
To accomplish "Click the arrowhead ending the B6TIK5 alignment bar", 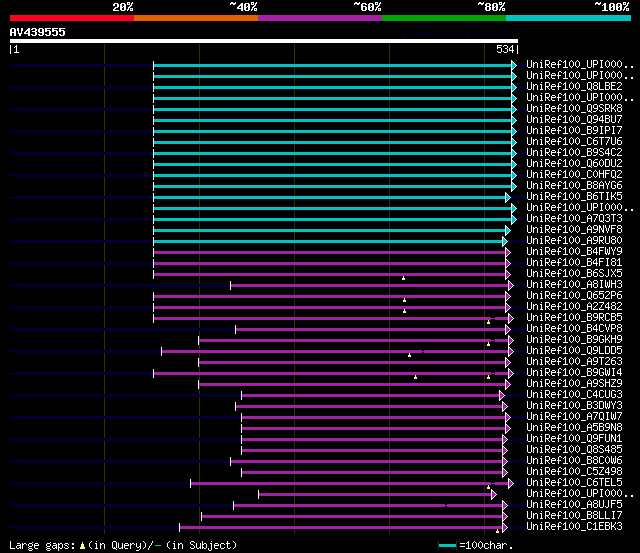I will coord(508,198).
